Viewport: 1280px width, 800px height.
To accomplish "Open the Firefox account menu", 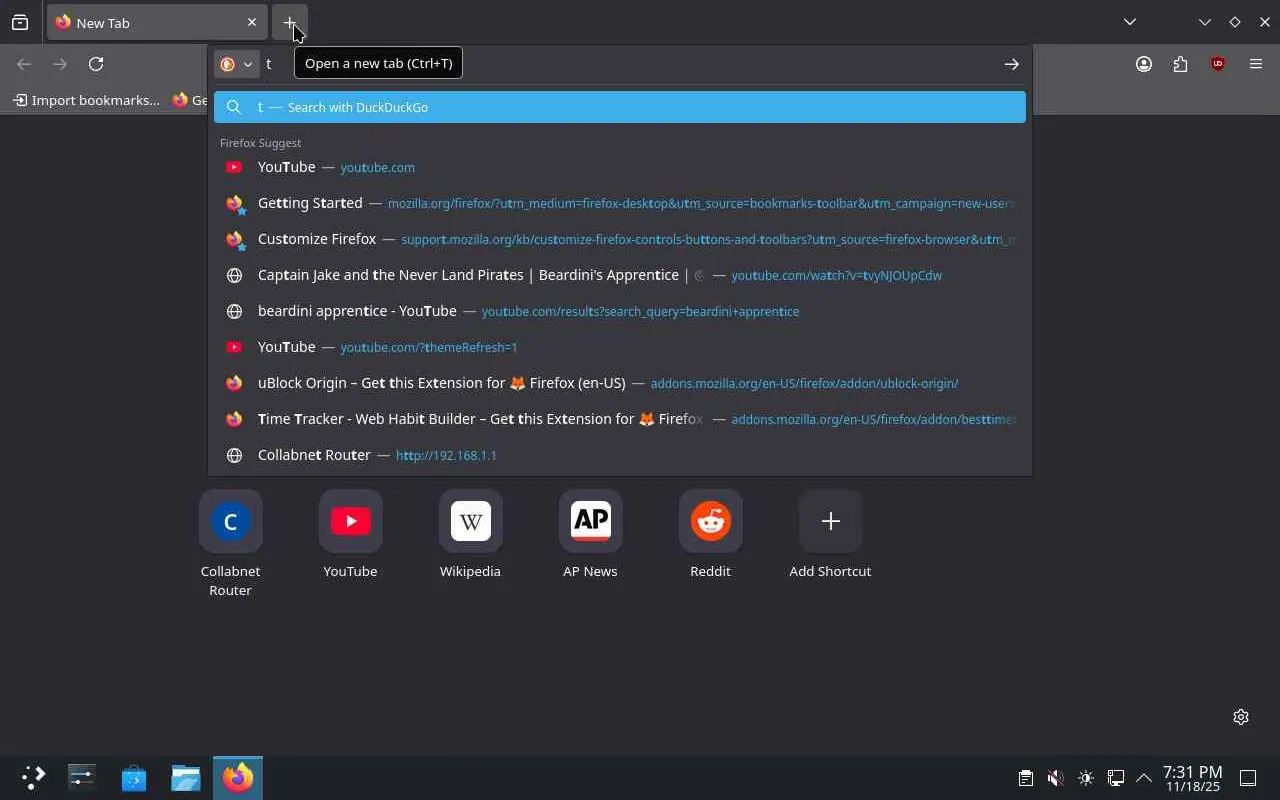I will pos(1144,64).
